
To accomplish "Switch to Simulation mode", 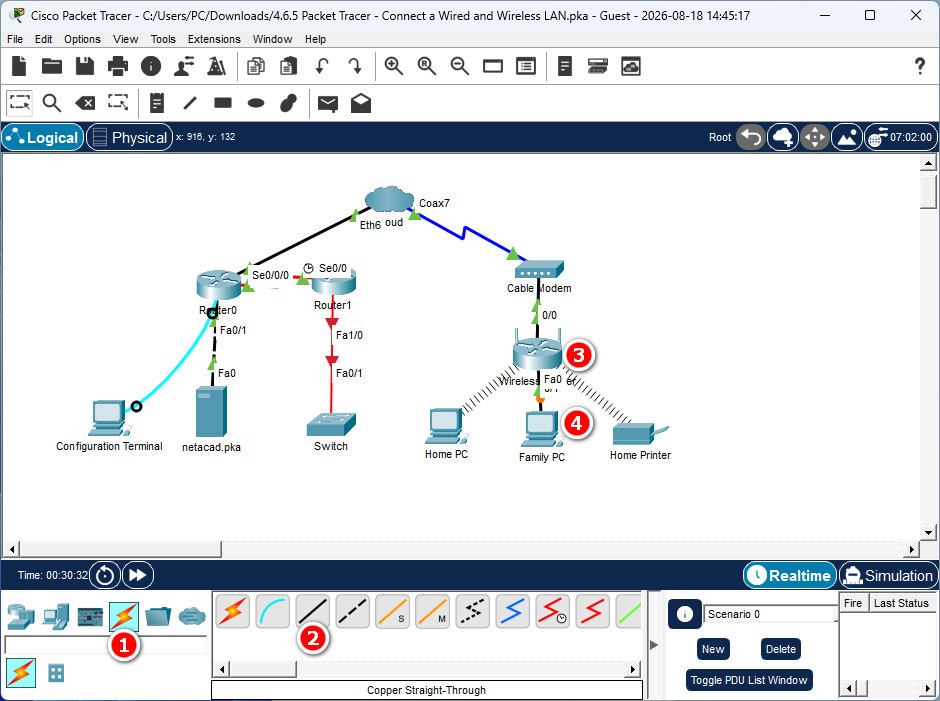I will [888, 576].
